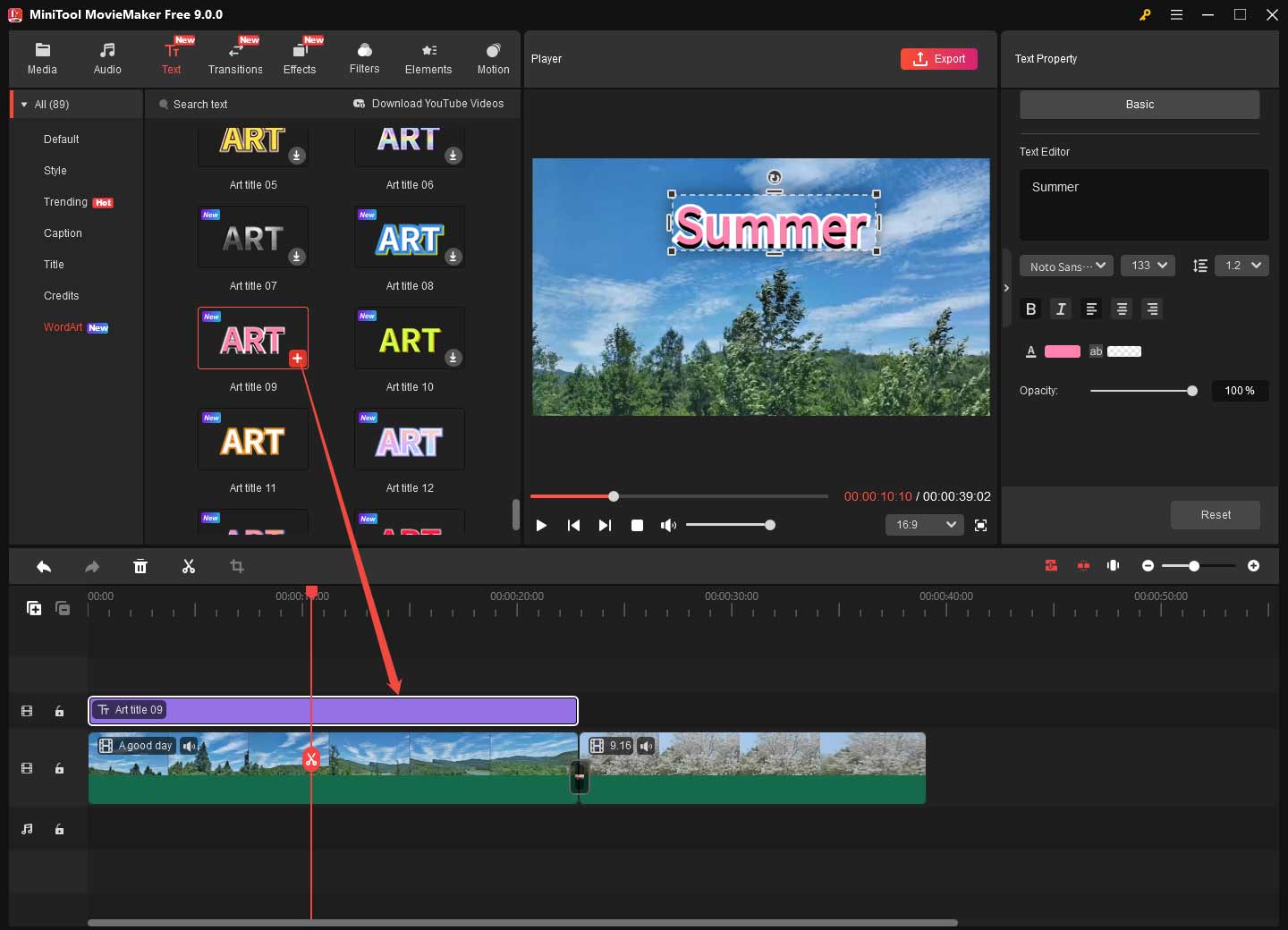Select the Basic tab in Text Property

(1140, 105)
